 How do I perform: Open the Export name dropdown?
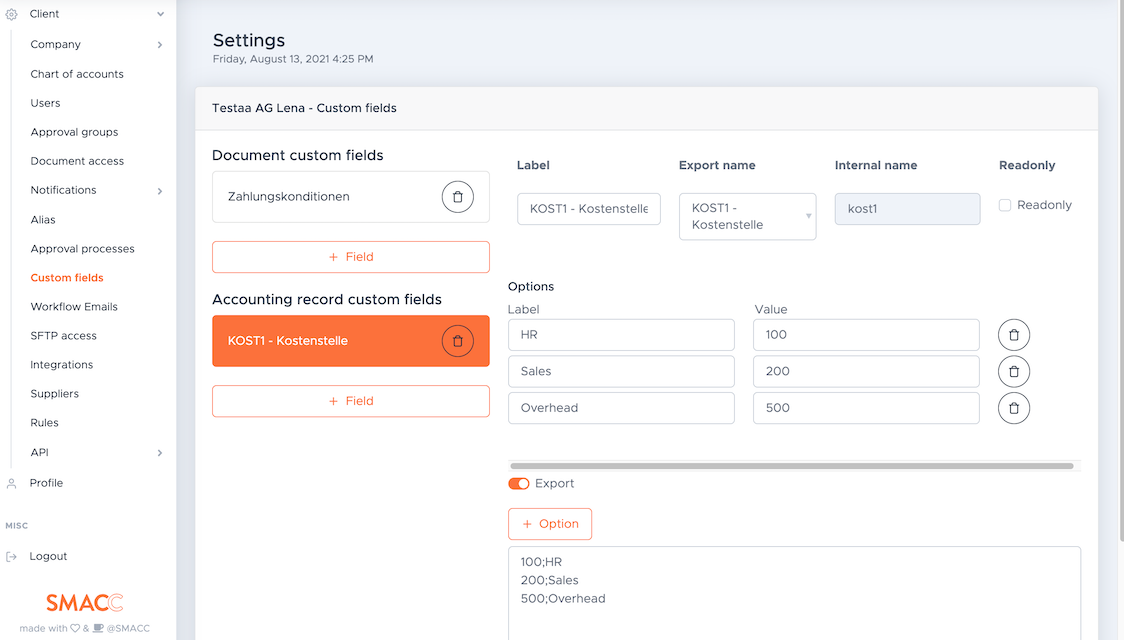tap(747, 216)
